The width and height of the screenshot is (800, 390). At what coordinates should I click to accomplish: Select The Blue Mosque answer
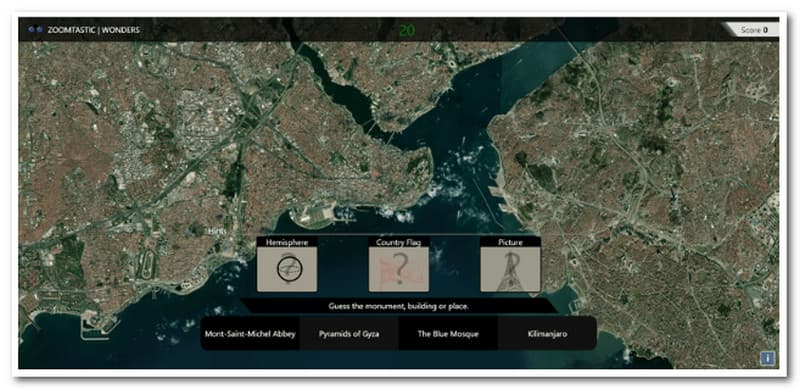pyautogui.click(x=448, y=334)
